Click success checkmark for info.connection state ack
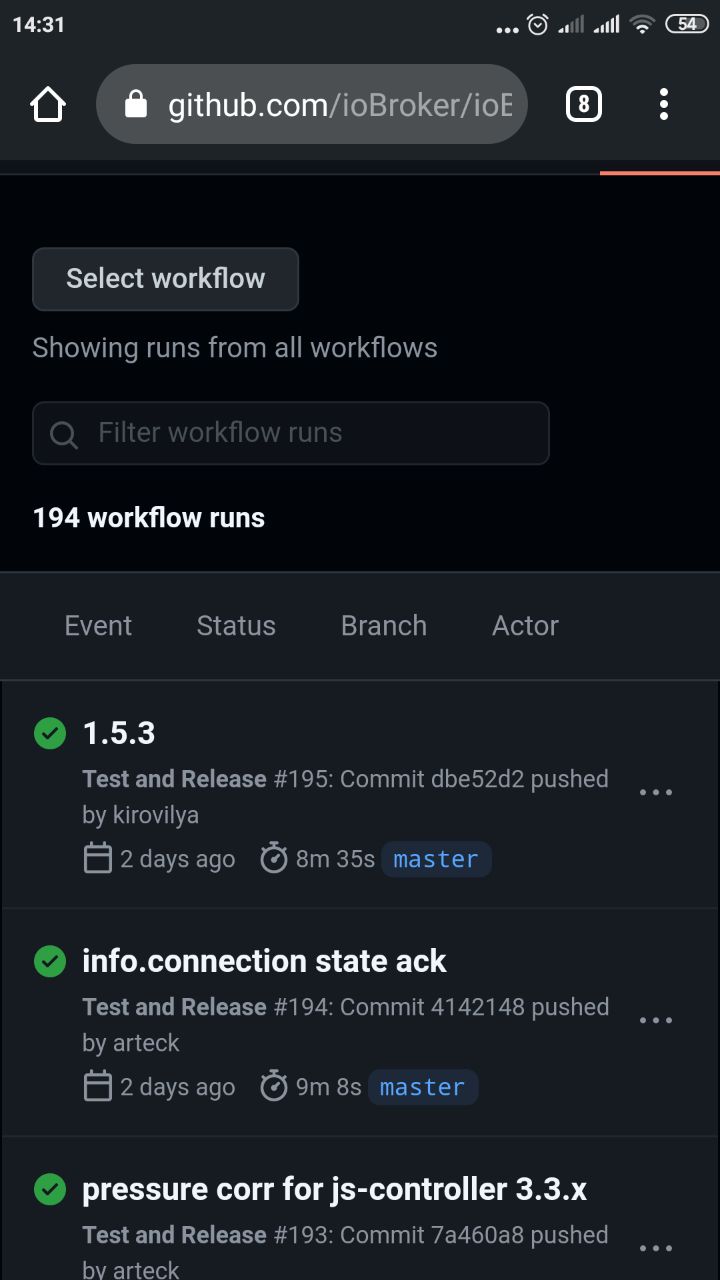Viewport: 720px width, 1280px height. 50,961
